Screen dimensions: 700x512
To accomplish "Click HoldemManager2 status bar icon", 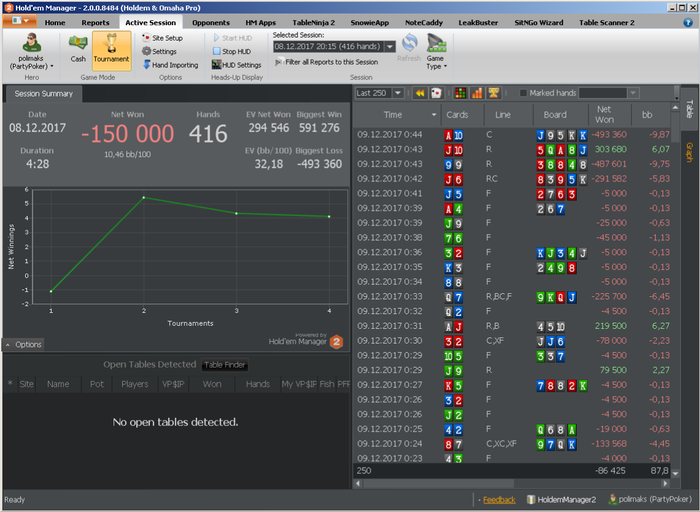I will click(x=531, y=500).
